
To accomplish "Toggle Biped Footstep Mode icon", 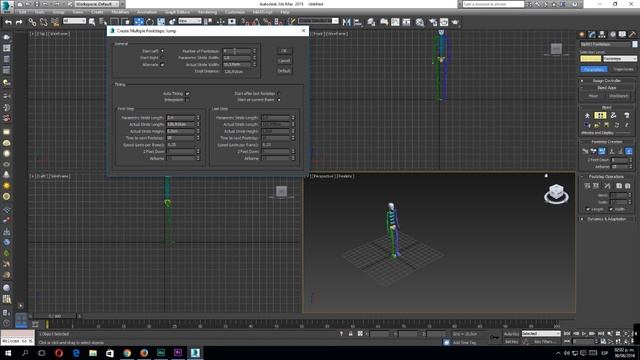I will point(600,116).
